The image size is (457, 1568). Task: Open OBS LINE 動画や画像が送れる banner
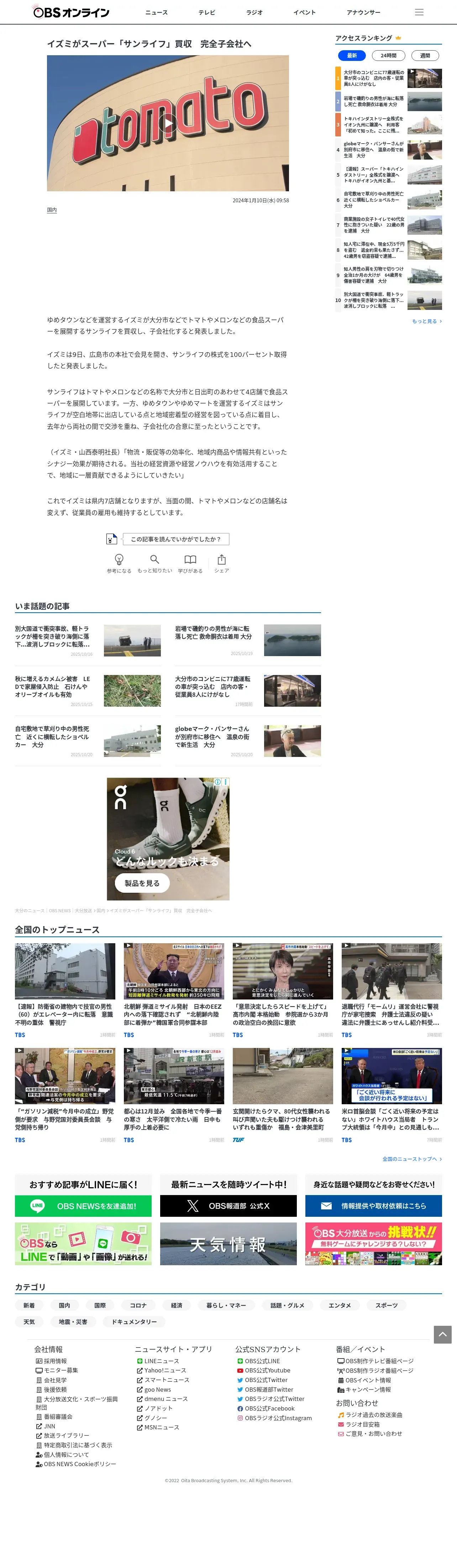coord(83,1244)
